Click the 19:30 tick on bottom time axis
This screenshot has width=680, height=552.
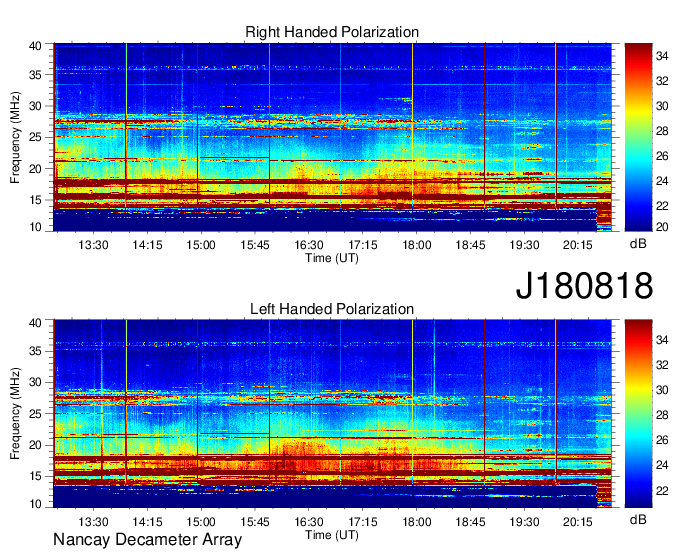[524, 522]
